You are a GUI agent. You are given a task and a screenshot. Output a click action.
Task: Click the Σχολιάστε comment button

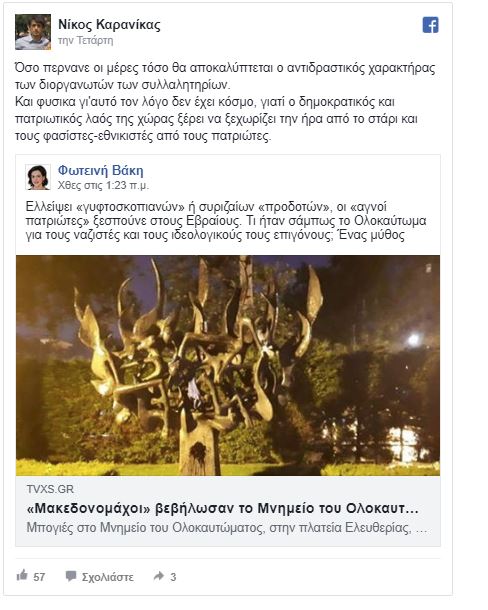tap(107, 577)
